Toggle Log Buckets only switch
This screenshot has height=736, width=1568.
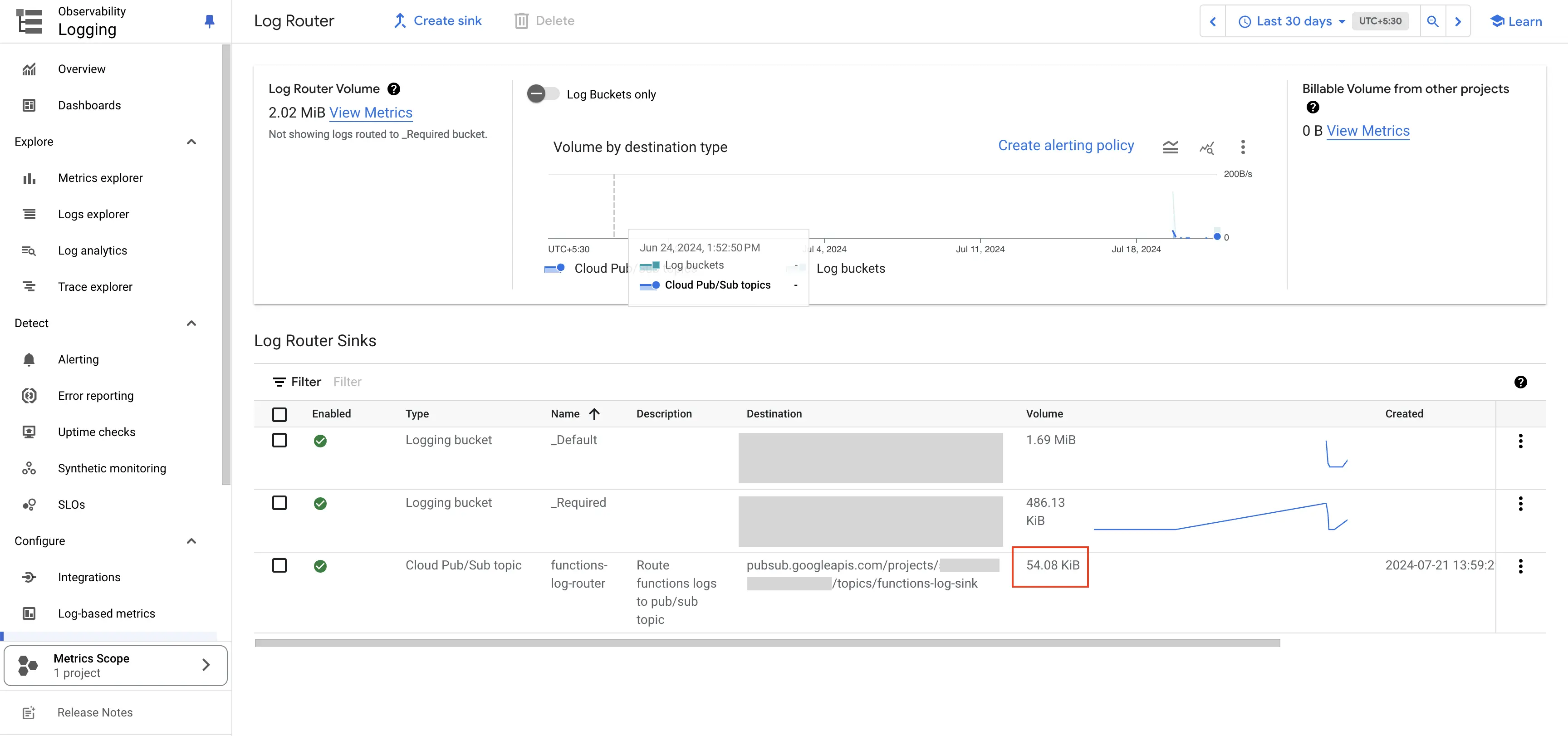(x=543, y=94)
